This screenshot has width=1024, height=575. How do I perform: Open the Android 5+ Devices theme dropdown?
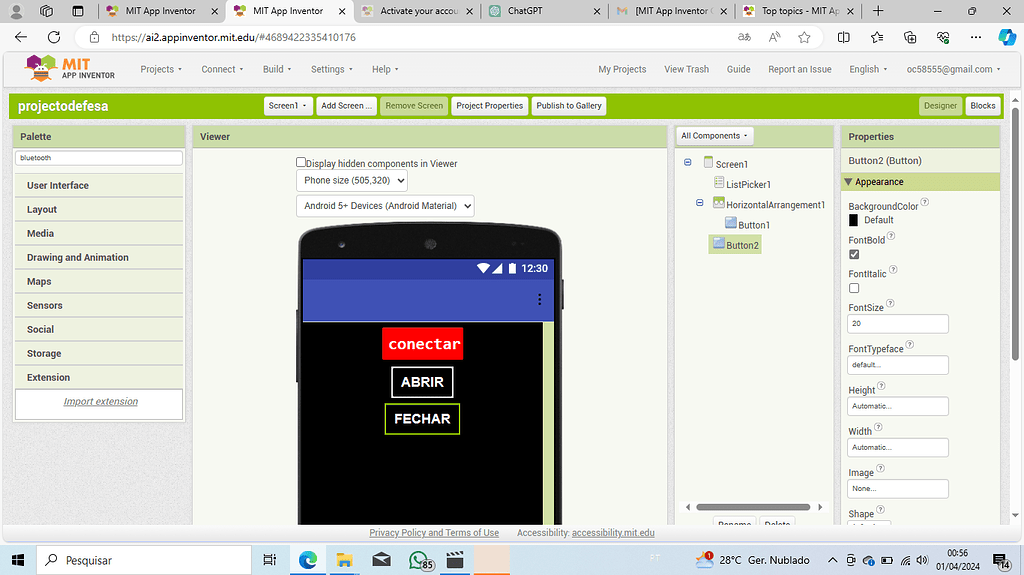pos(385,206)
